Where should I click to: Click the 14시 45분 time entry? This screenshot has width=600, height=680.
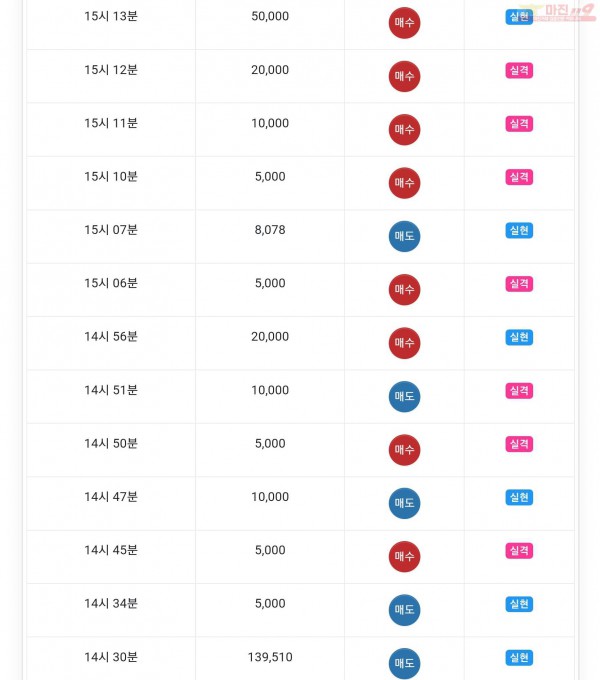(x=111, y=550)
